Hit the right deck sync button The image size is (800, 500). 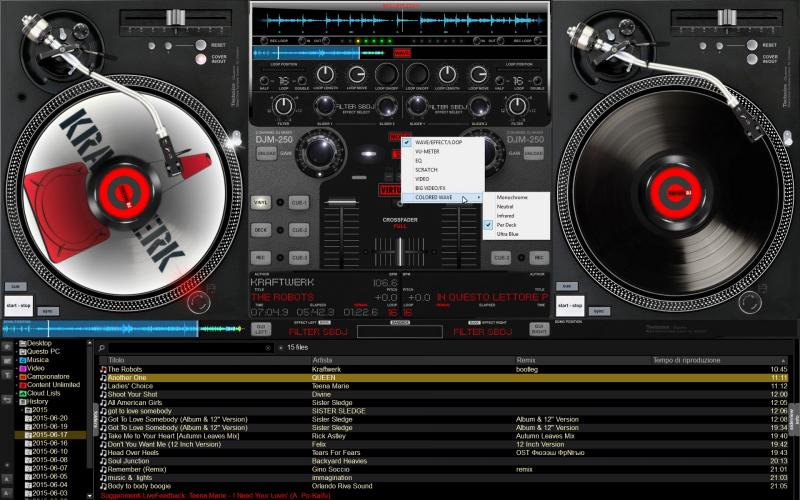tap(599, 311)
